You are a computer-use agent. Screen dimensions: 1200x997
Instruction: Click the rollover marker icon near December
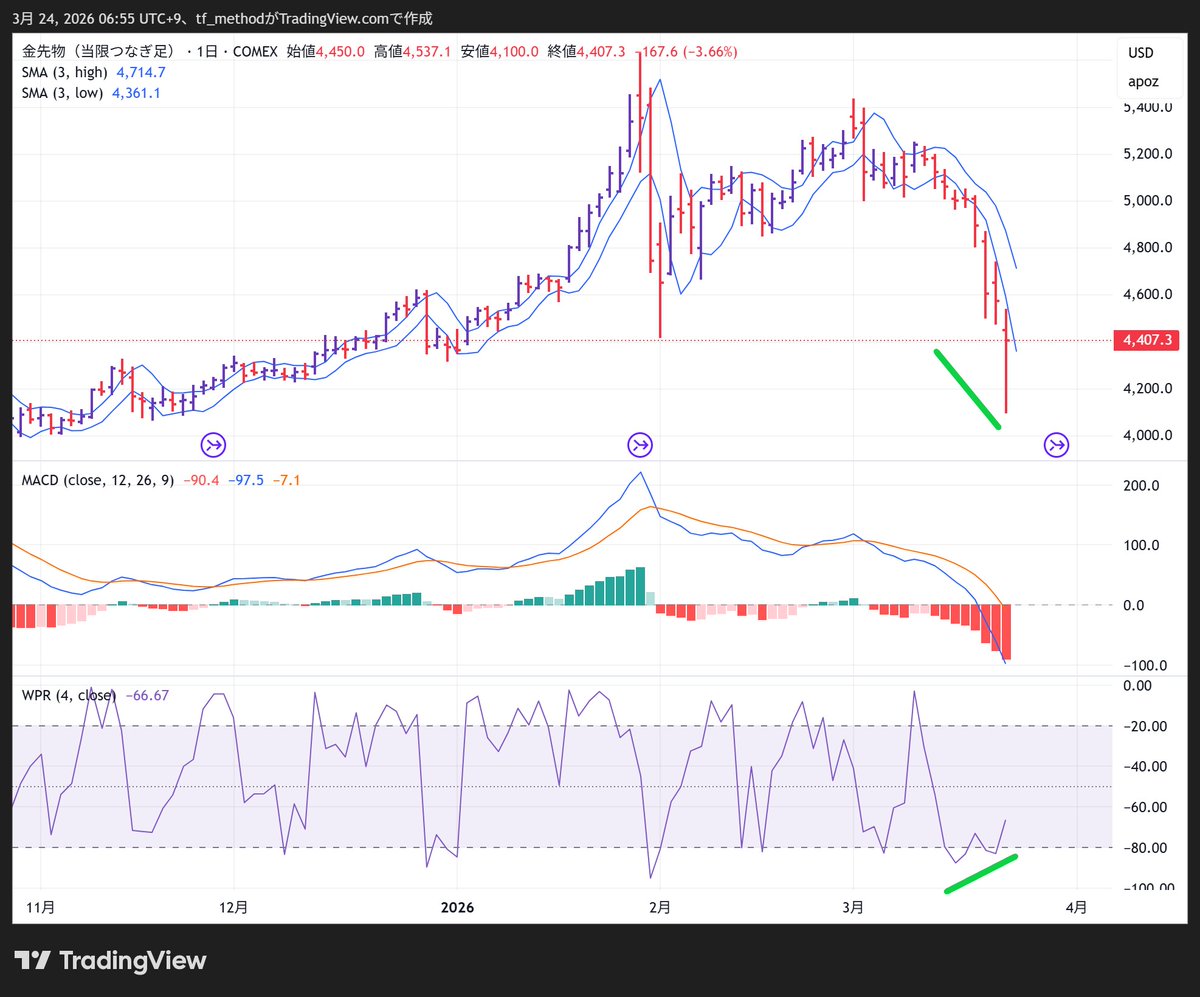(213, 444)
